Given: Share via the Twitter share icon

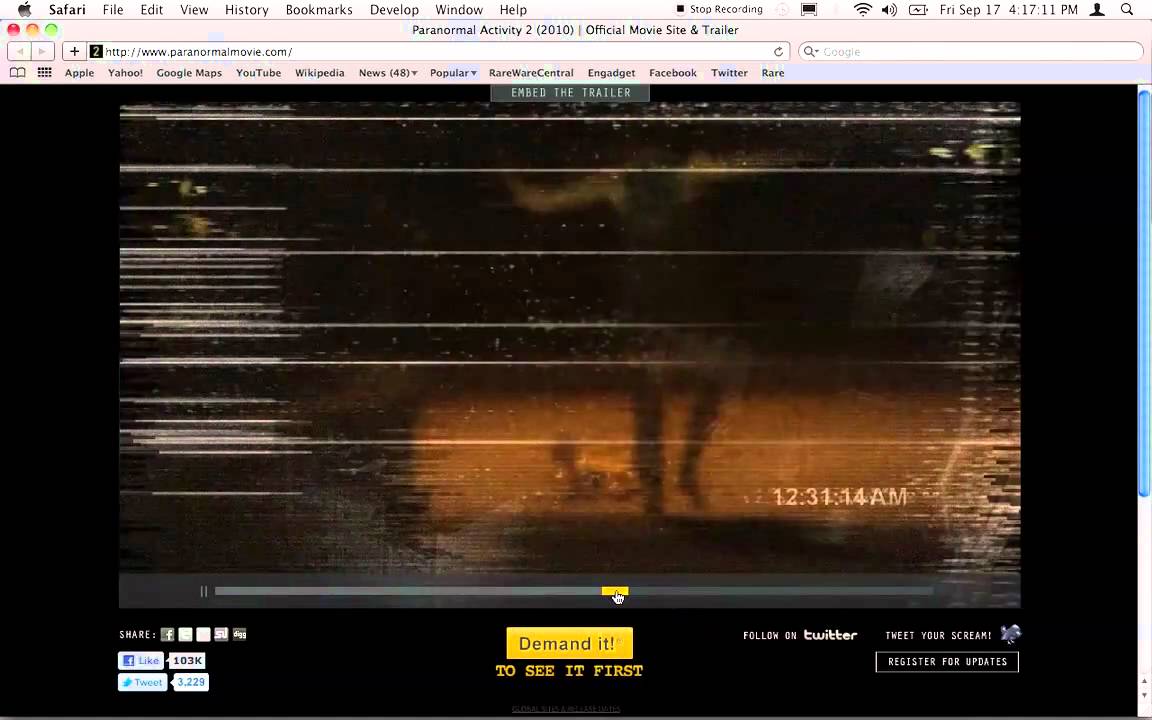Looking at the screenshot, I should click(185, 634).
